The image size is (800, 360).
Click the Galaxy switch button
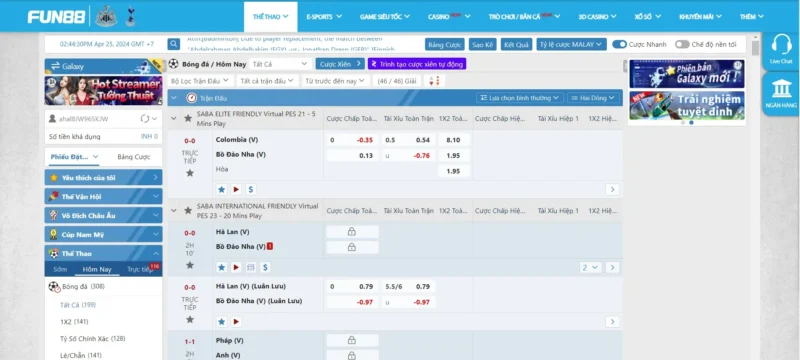coord(104,66)
